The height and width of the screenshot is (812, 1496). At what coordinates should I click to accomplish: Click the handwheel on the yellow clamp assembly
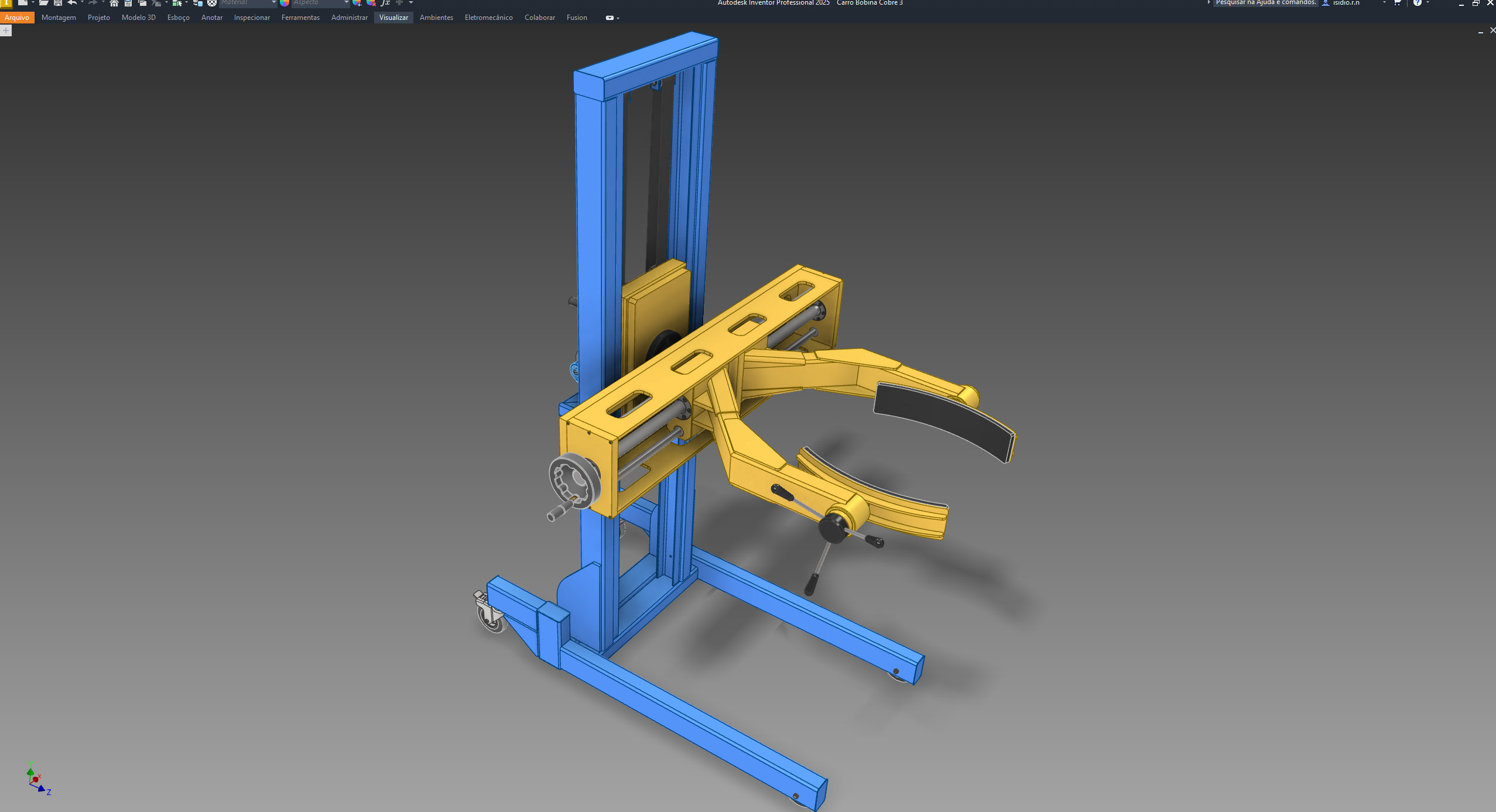pyautogui.click(x=575, y=481)
